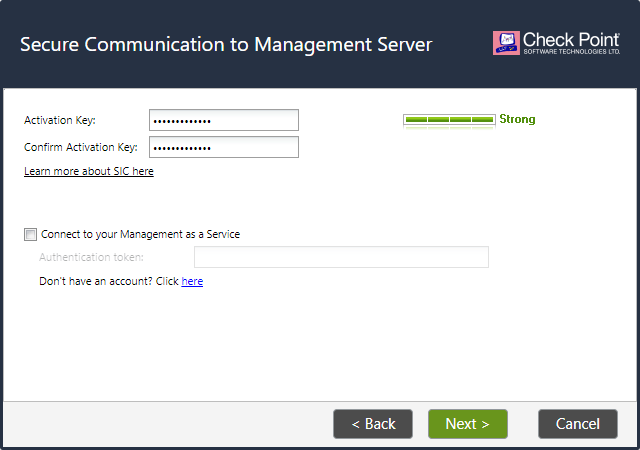Click the Activation Key label
640x450 pixels.
tap(60, 120)
